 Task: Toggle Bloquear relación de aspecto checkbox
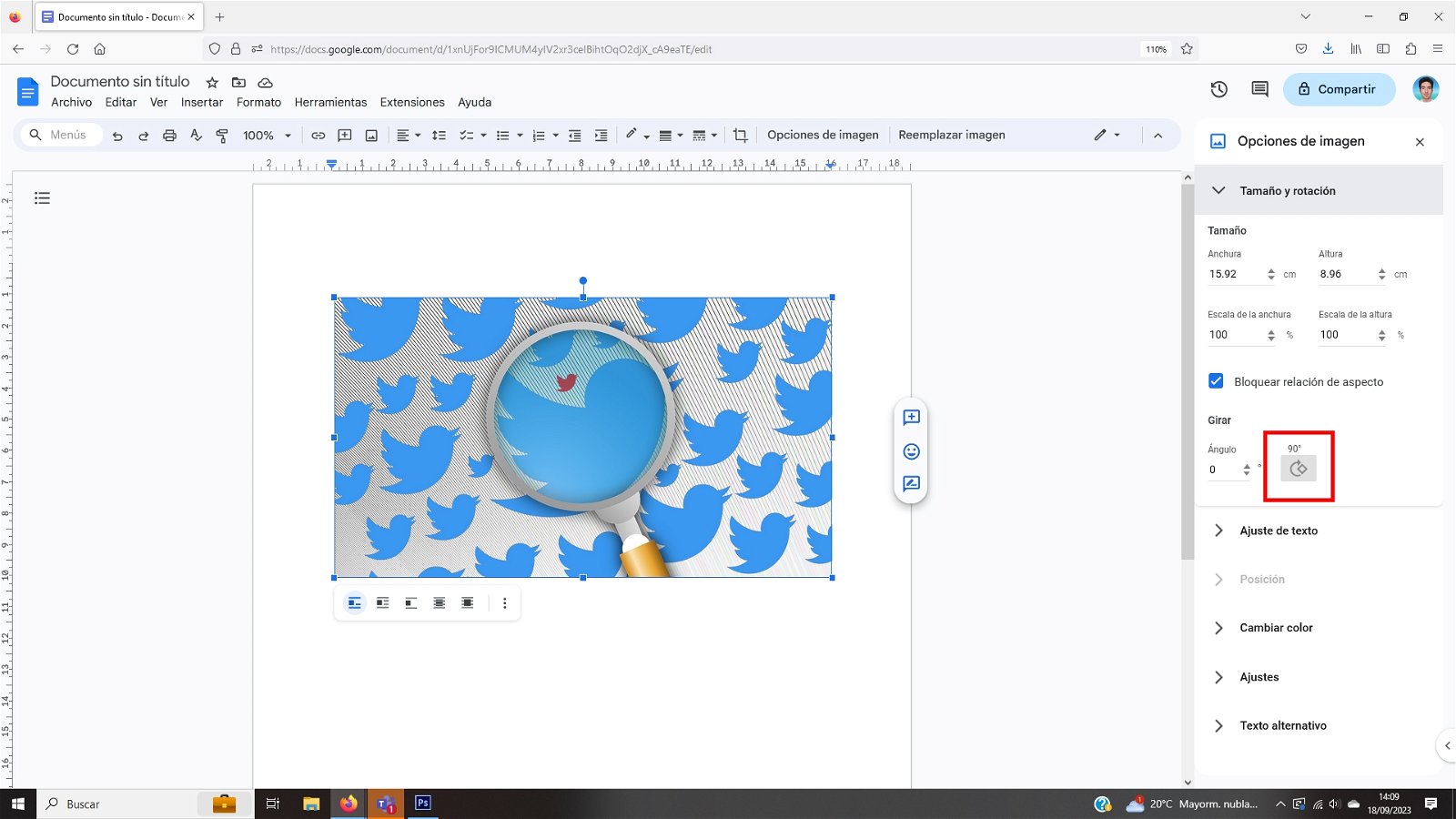(1216, 381)
